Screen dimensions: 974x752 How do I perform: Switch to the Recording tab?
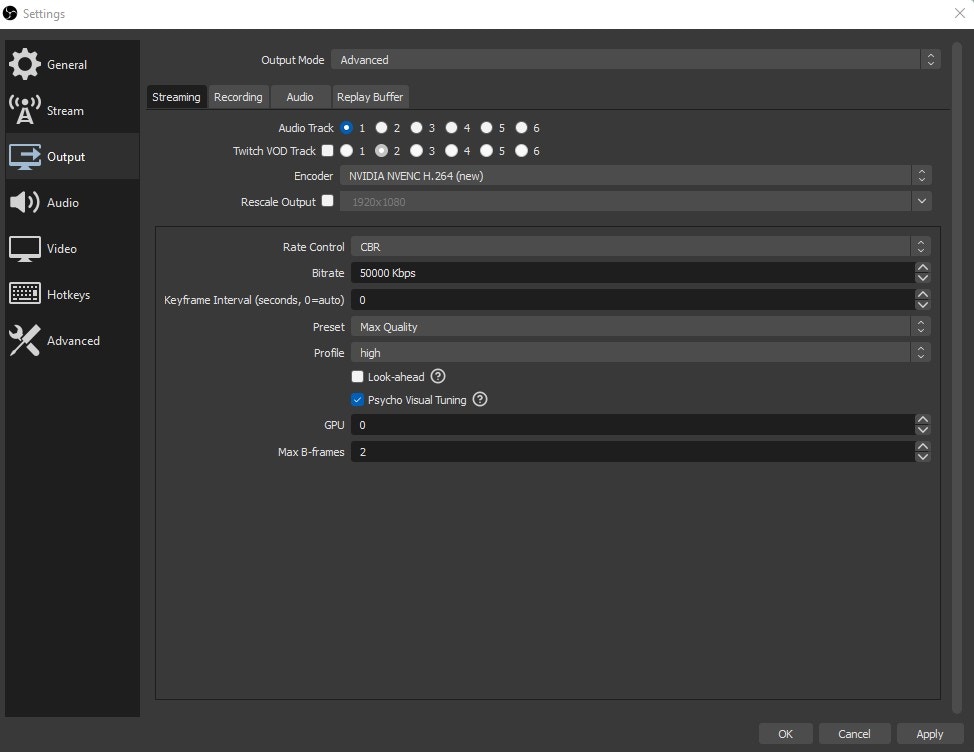coord(238,97)
